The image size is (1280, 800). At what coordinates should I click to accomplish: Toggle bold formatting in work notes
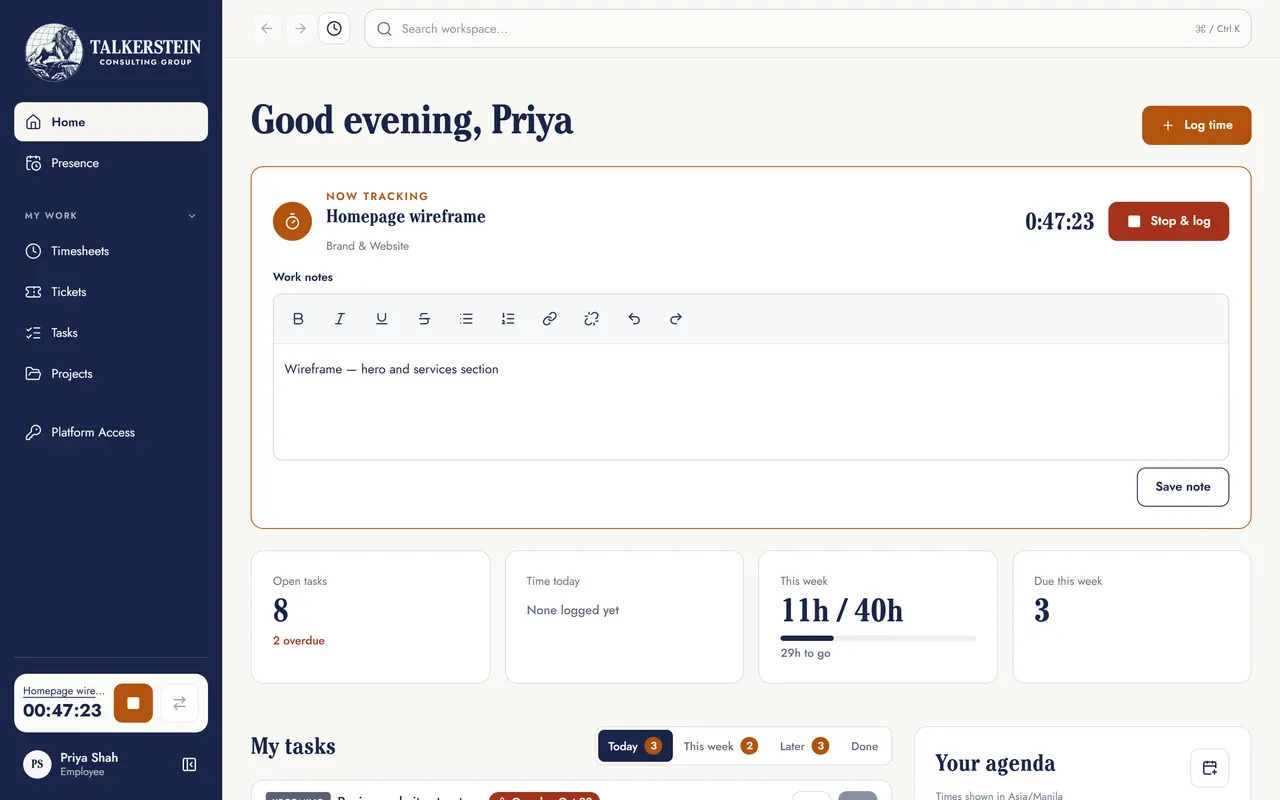(298, 319)
